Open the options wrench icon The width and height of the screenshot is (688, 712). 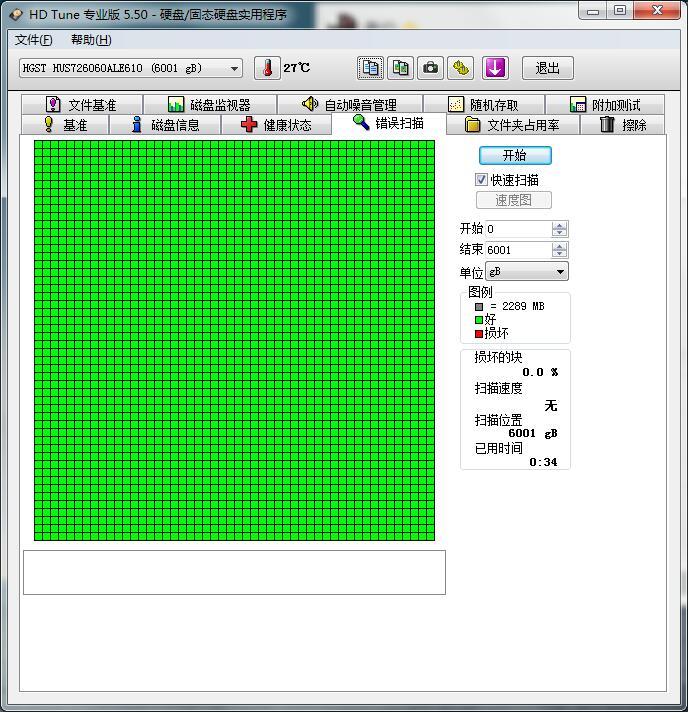[460, 69]
